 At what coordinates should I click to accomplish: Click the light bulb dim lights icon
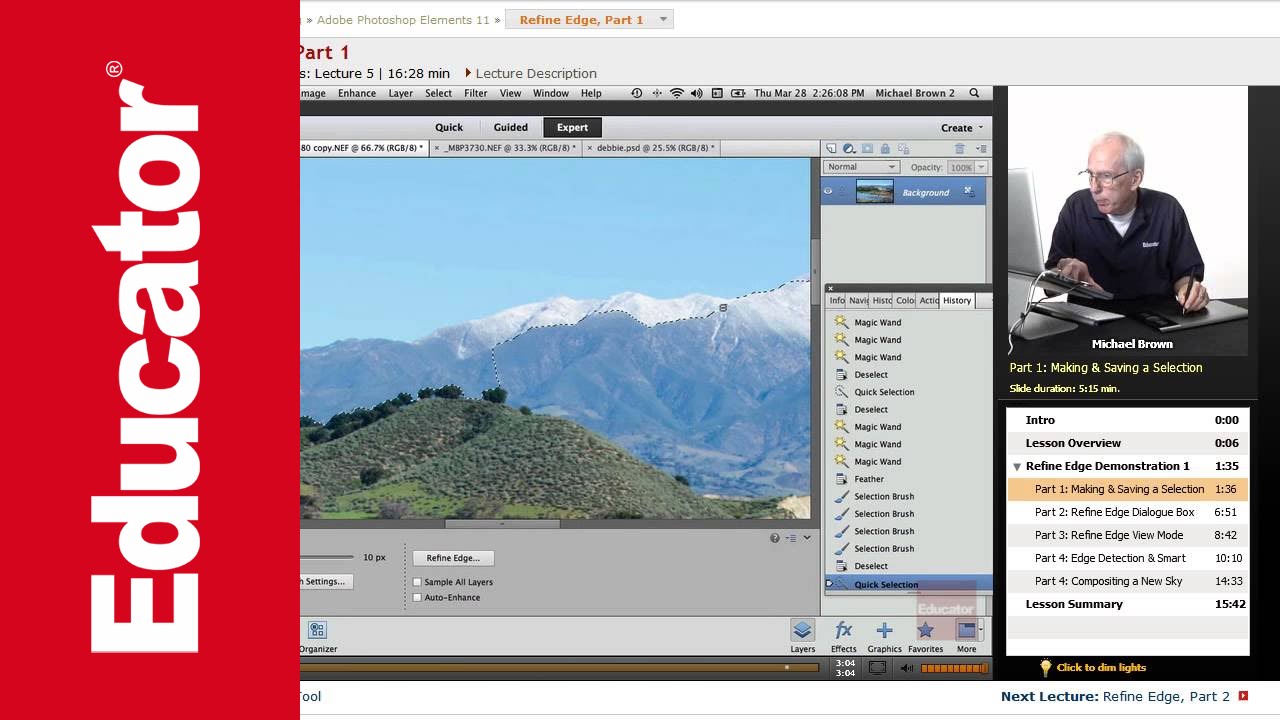(x=1045, y=667)
